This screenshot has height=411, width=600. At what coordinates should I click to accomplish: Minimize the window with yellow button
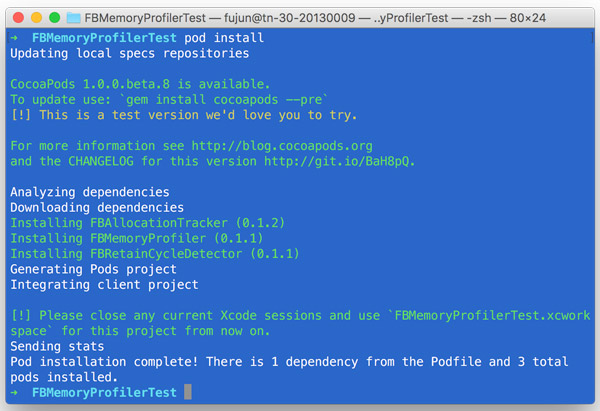(x=36, y=18)
